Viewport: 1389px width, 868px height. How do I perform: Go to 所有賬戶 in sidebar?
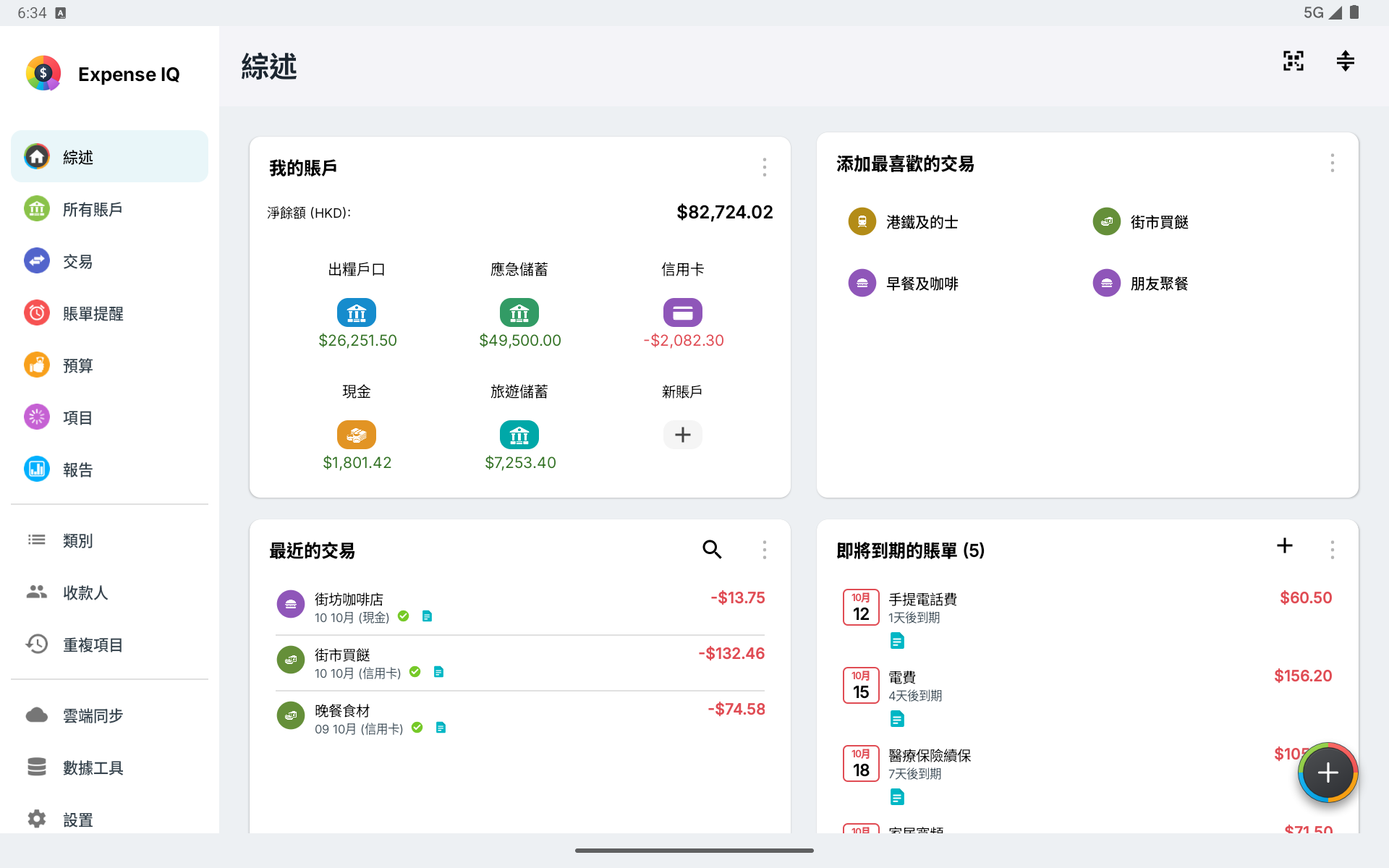[x=109, y=209]
